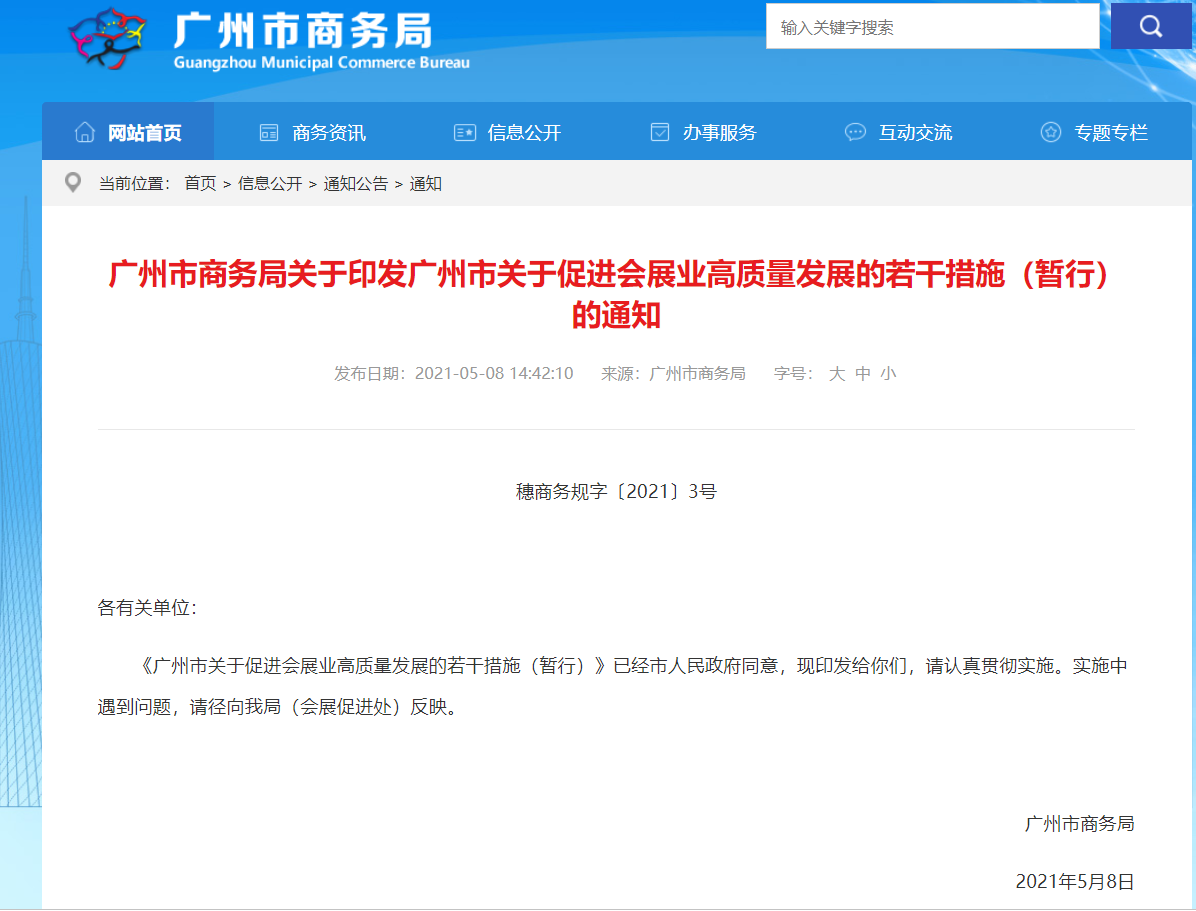Click the Guangzhou Commerce Bureau logo emblem
The width and height of the screenshot is (1196, 911).
pyautogui.click(x=108, y=38)
